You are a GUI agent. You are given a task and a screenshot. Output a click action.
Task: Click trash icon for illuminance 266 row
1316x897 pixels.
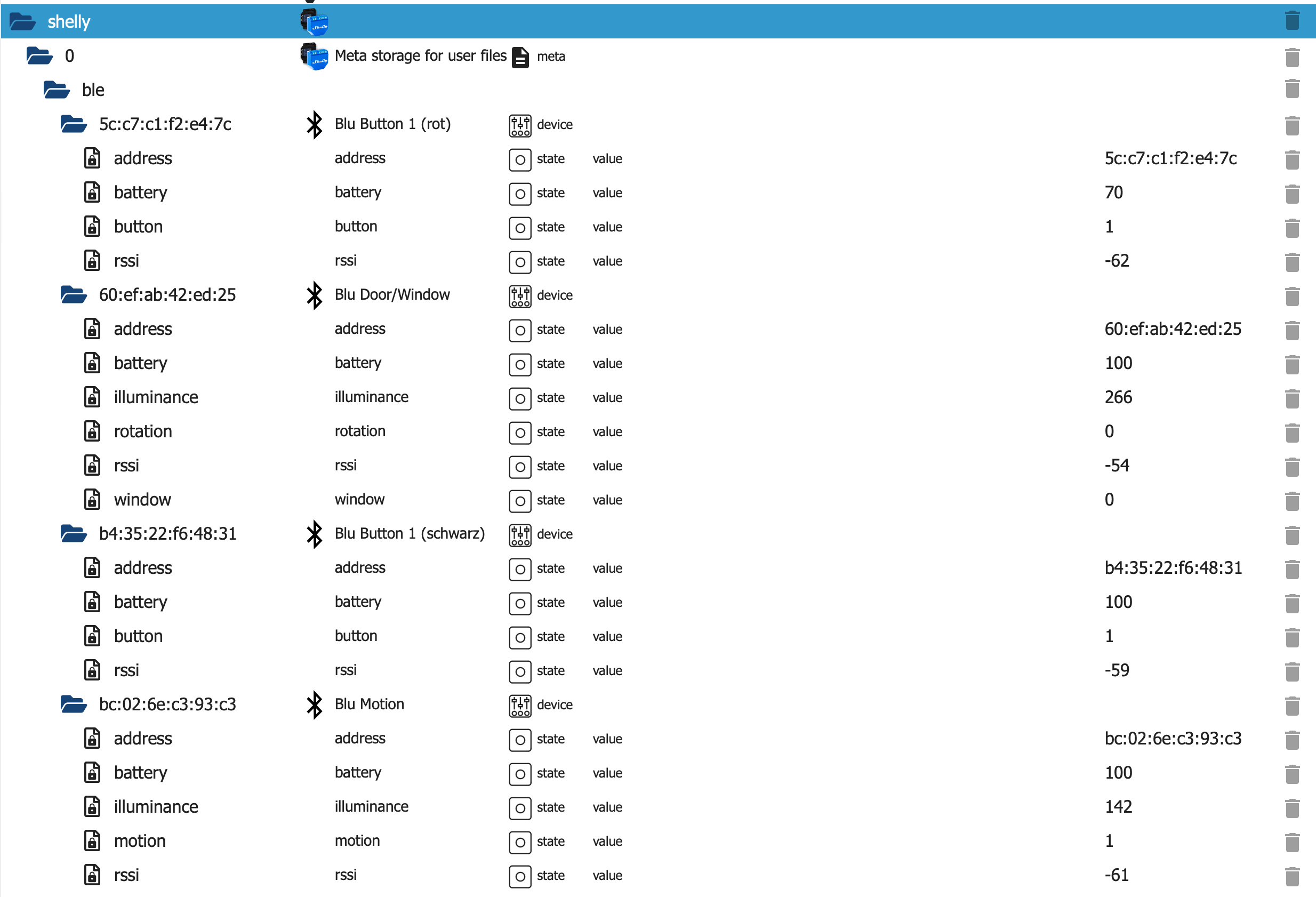[x=1291, y=398]
